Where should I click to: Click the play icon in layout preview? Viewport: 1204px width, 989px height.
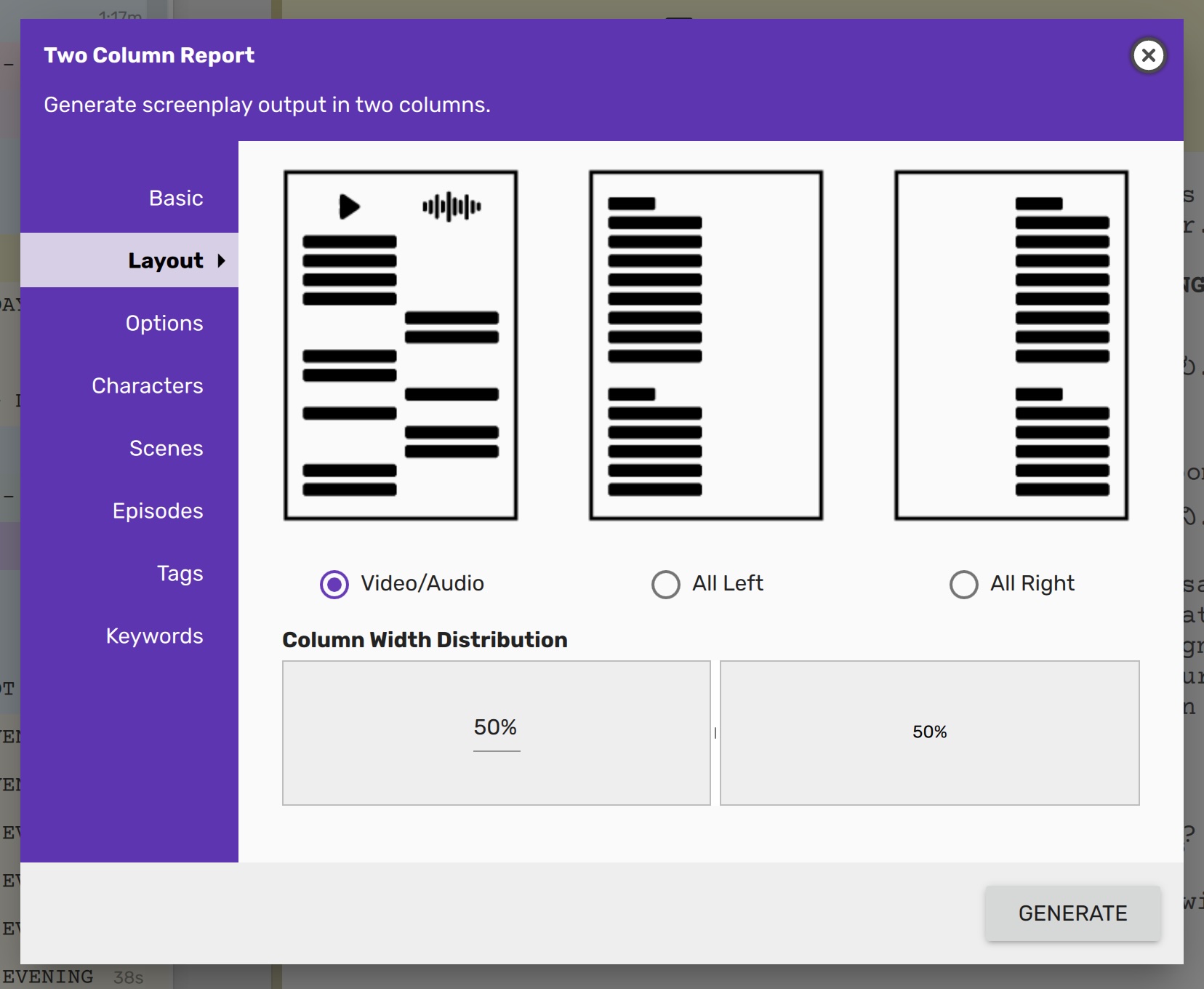point(349,207)
